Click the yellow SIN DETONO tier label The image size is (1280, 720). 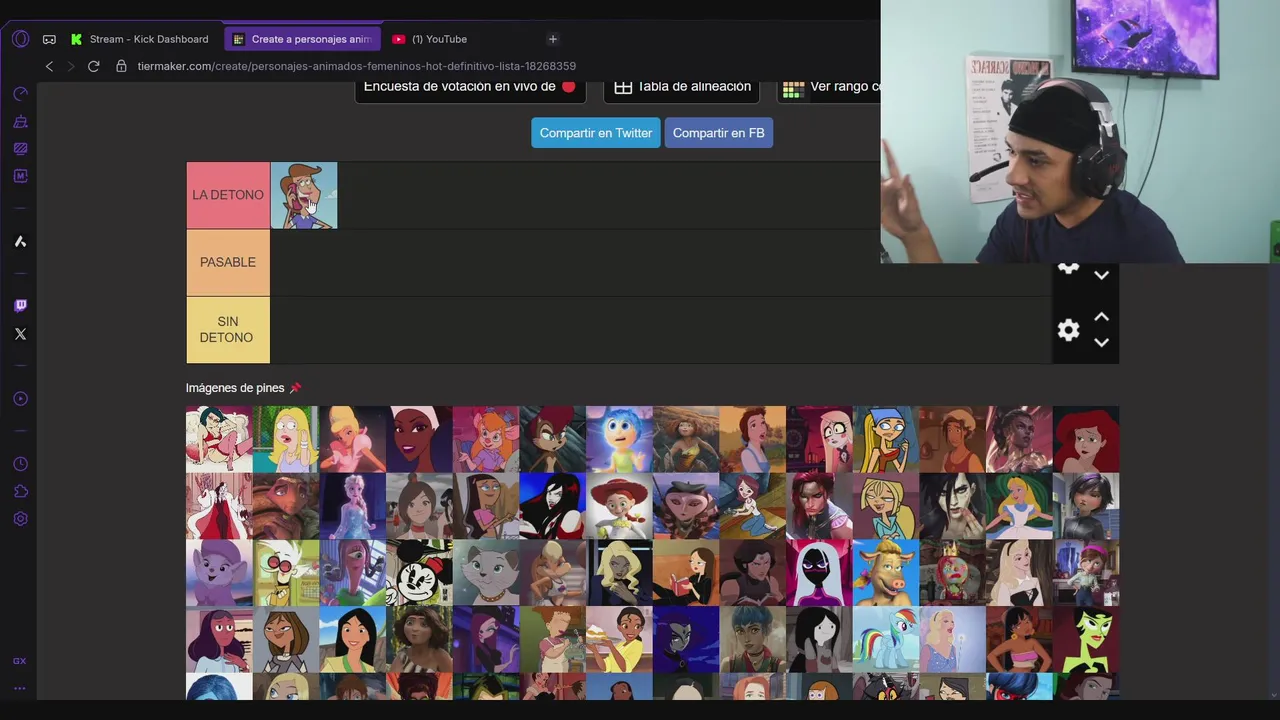228,330
